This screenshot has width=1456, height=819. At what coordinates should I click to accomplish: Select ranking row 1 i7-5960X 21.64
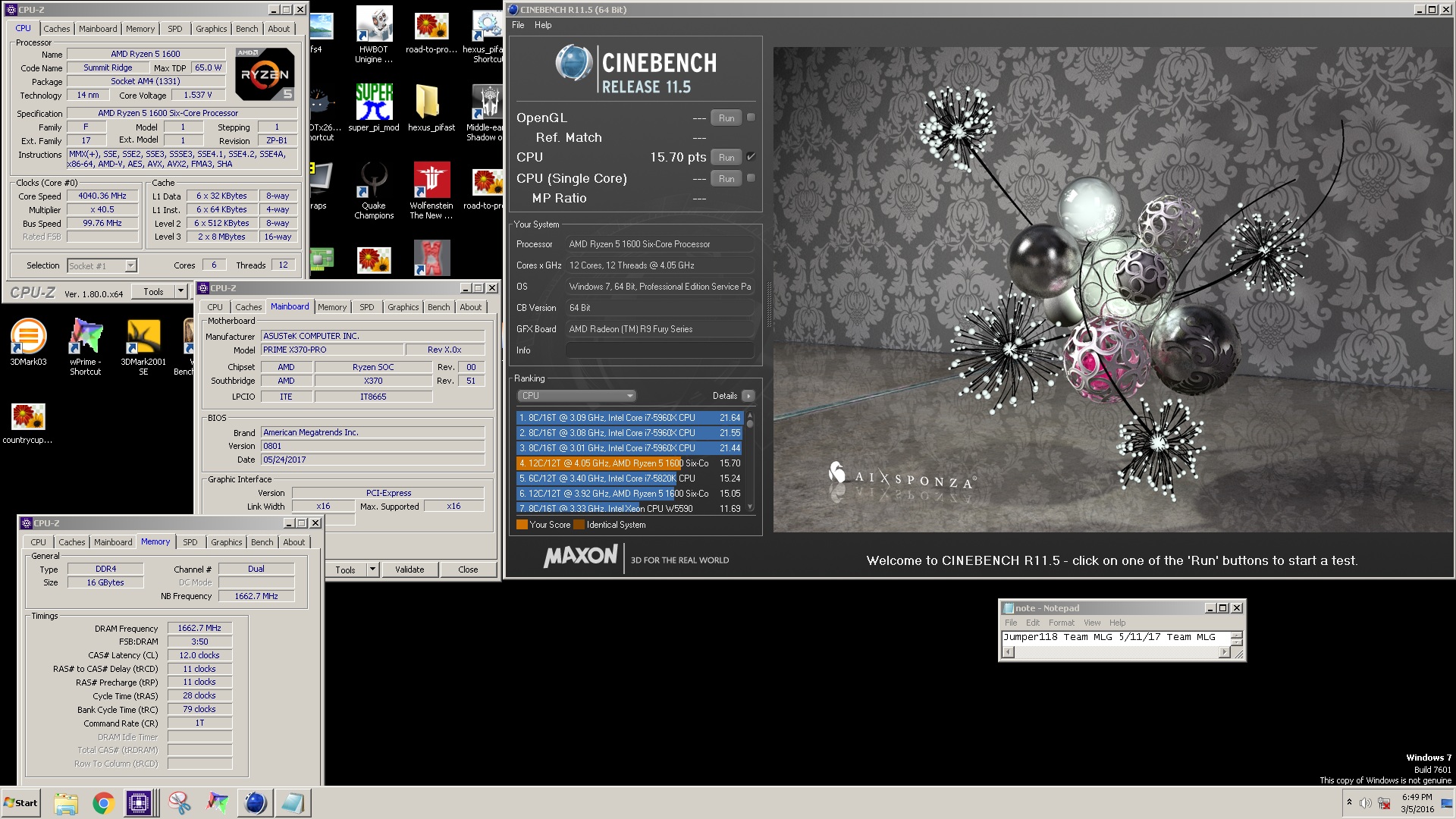click(630, 418)
